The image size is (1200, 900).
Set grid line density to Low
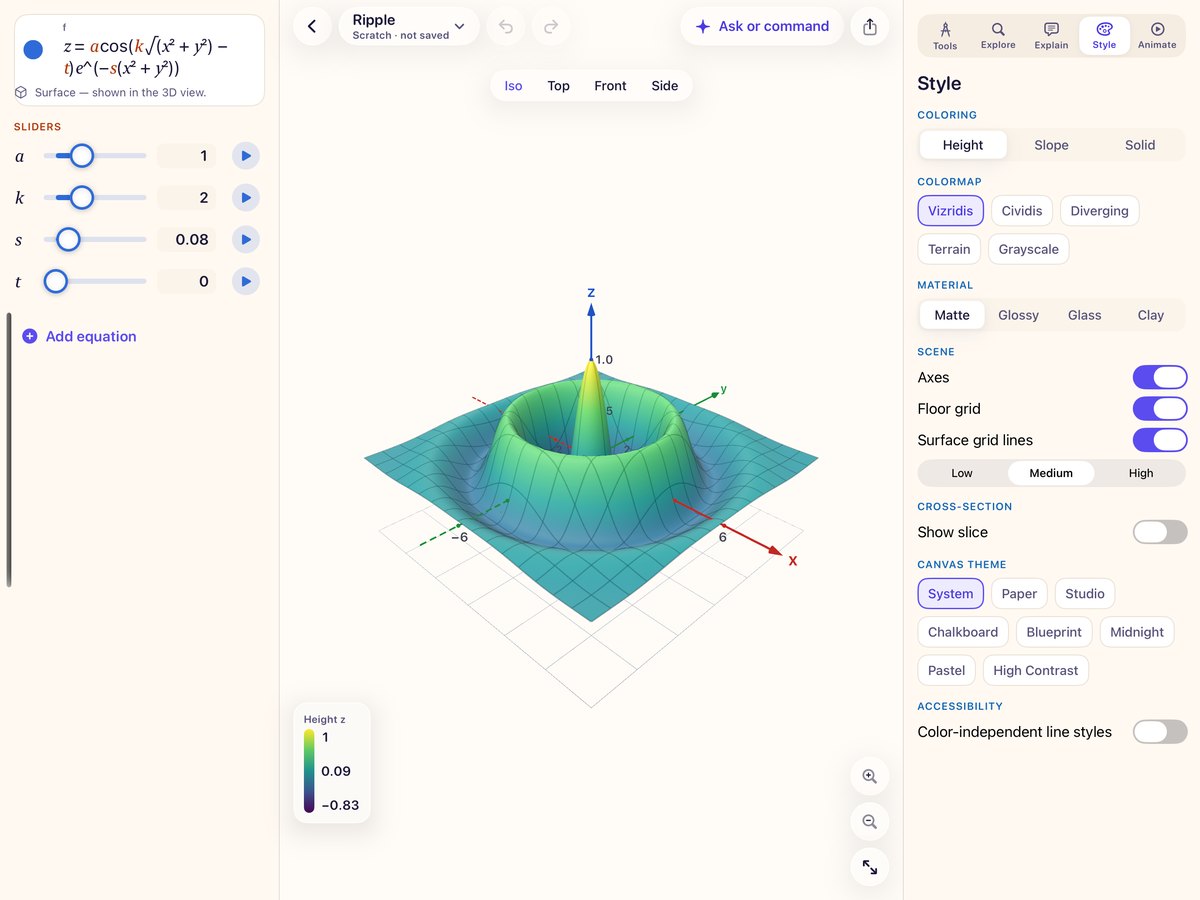[x=962, y=473]
